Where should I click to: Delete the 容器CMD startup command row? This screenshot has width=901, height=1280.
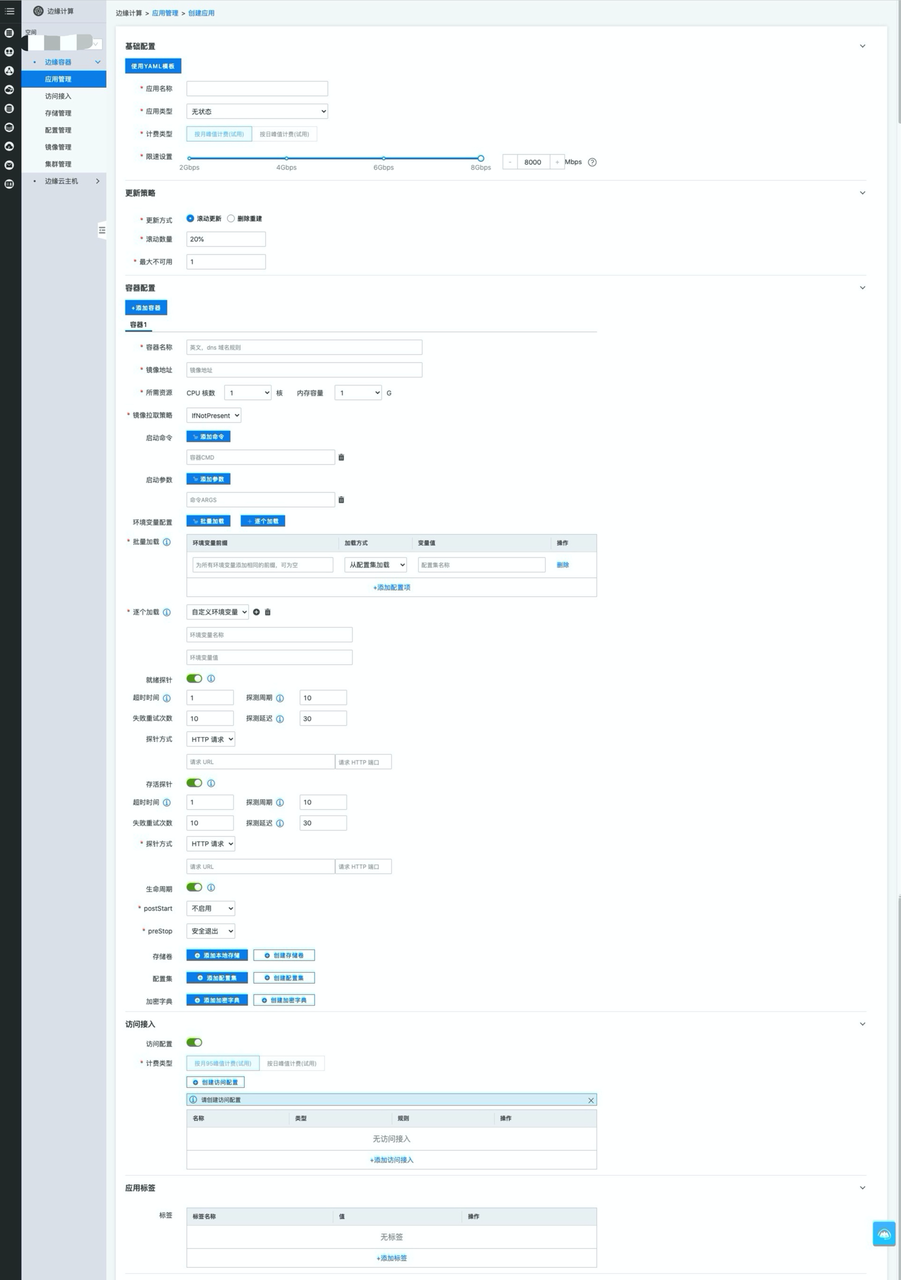(341, 457)
